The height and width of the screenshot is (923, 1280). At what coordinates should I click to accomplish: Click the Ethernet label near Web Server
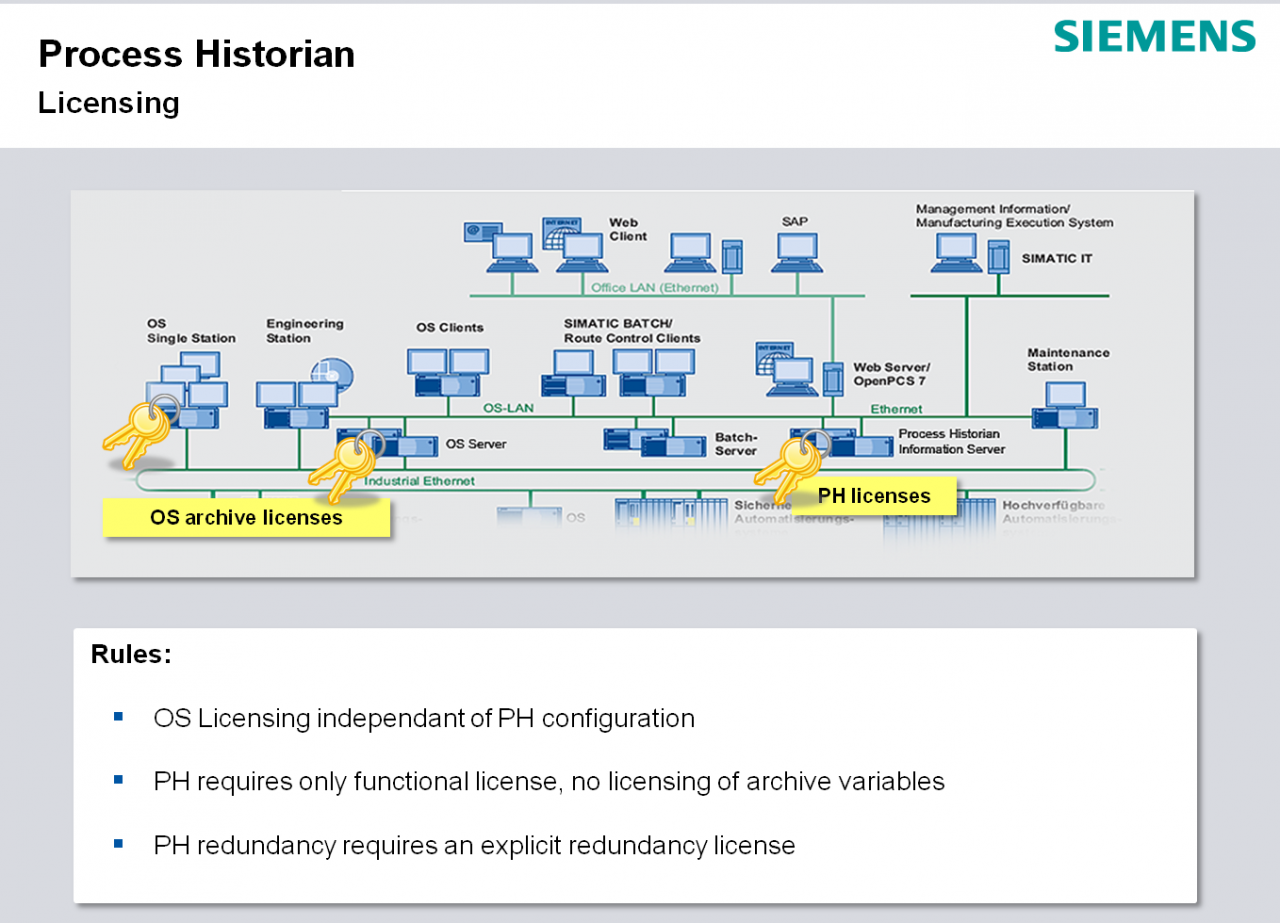coord(896,409)
